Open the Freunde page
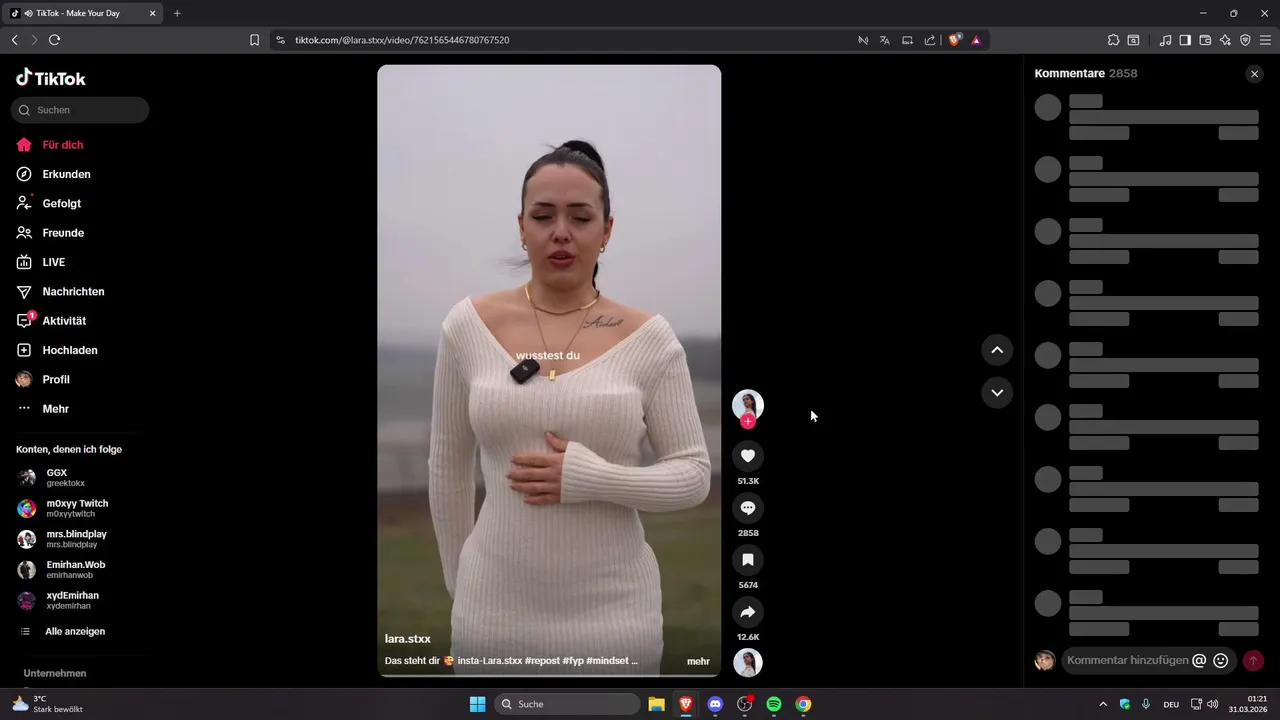This screenshot has height=720, width=1280. (50, 233)
